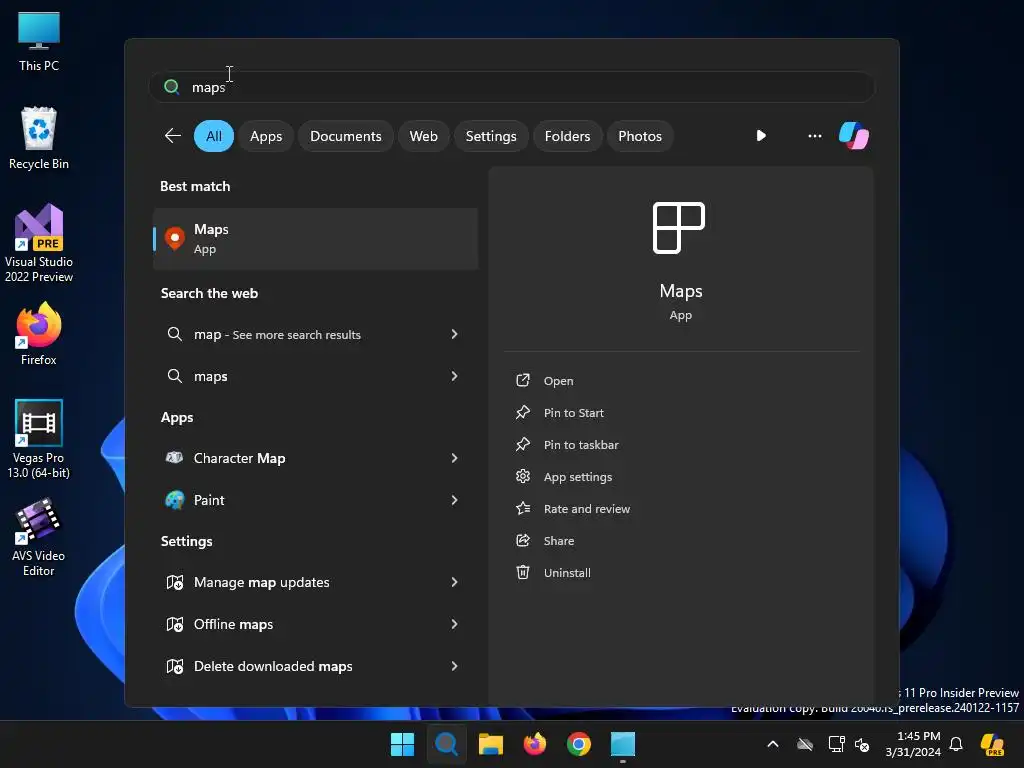Select the All filter tab
The height and width of the screenshot is (768, 1024).
click(x=214, y=136)
